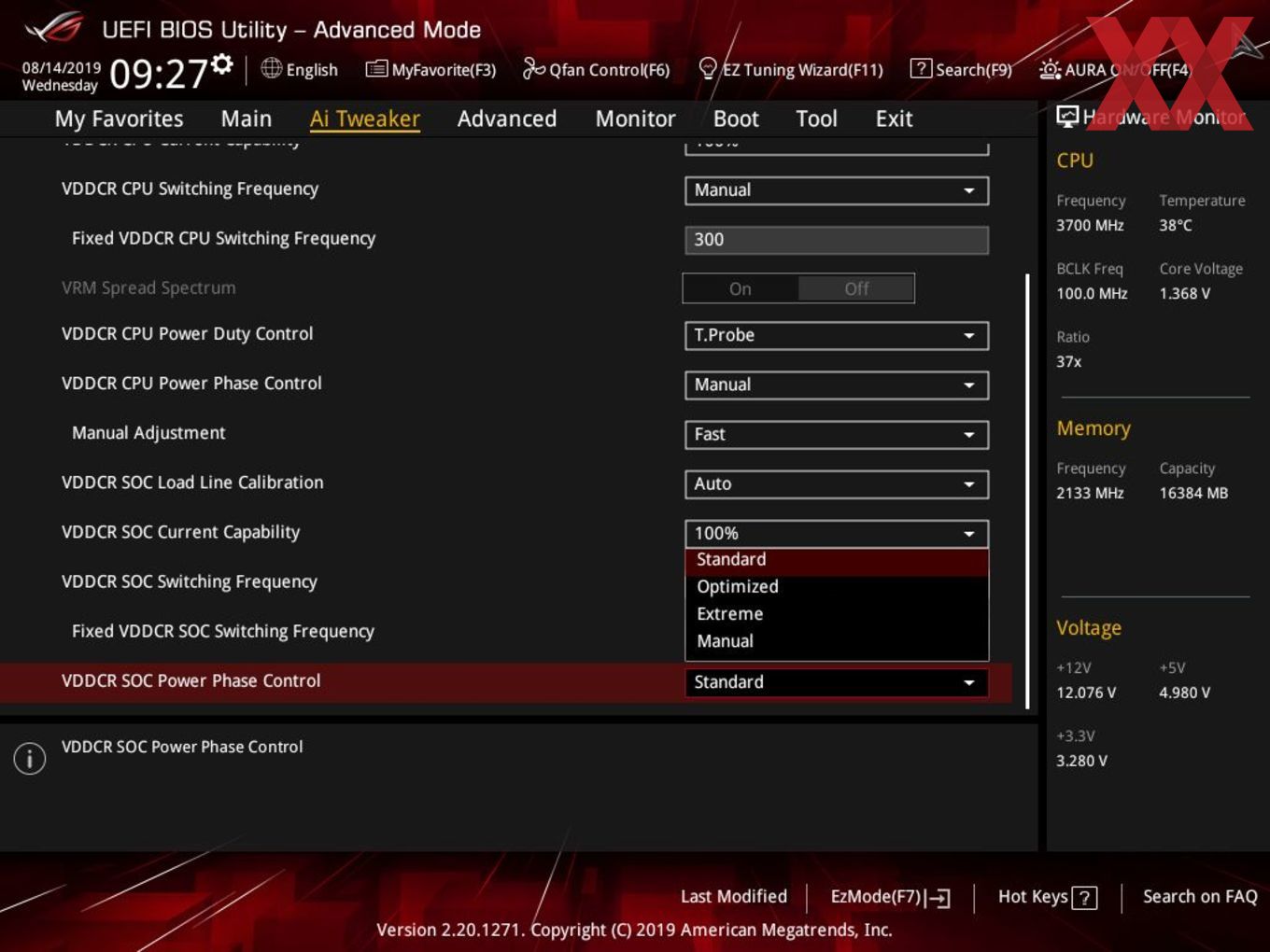Click the Hot Keys question mark icon

coord(1084,898)
